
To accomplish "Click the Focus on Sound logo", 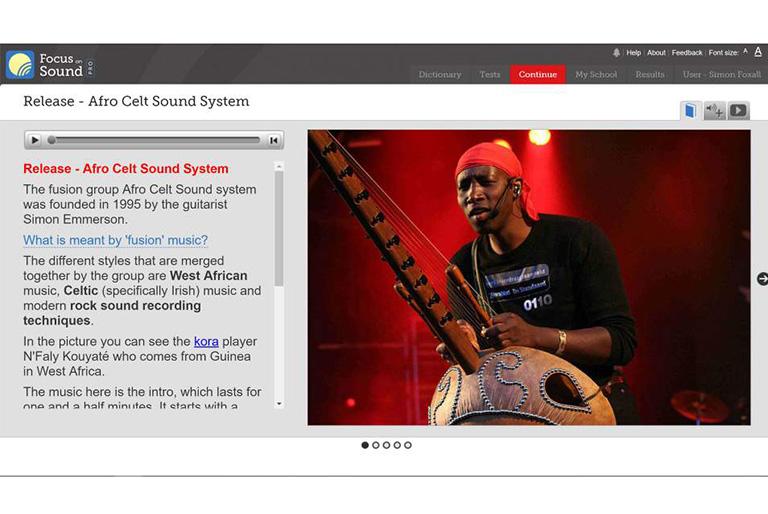I will point(50,65).
